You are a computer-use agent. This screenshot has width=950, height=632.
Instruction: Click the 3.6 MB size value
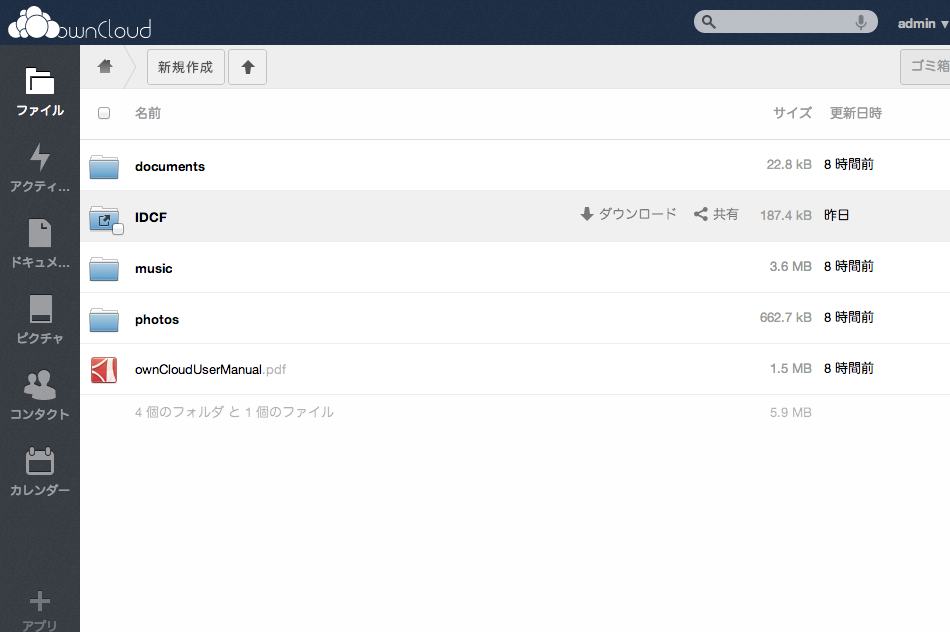[x=791, y=266]
